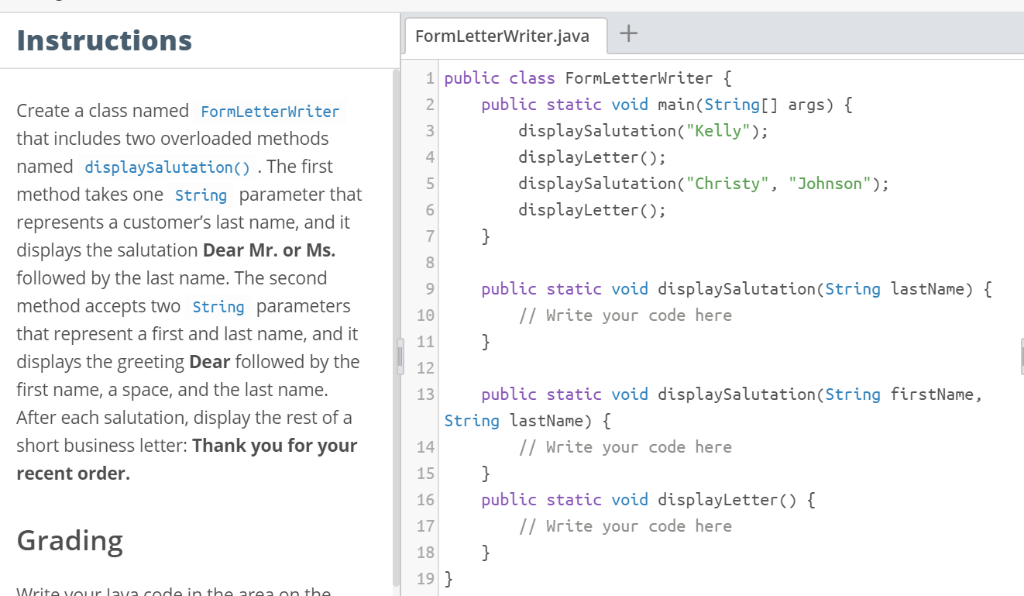This screenshot has width=1024, height=596.
Task: Click the first String inline code reference
Action: 200,195
